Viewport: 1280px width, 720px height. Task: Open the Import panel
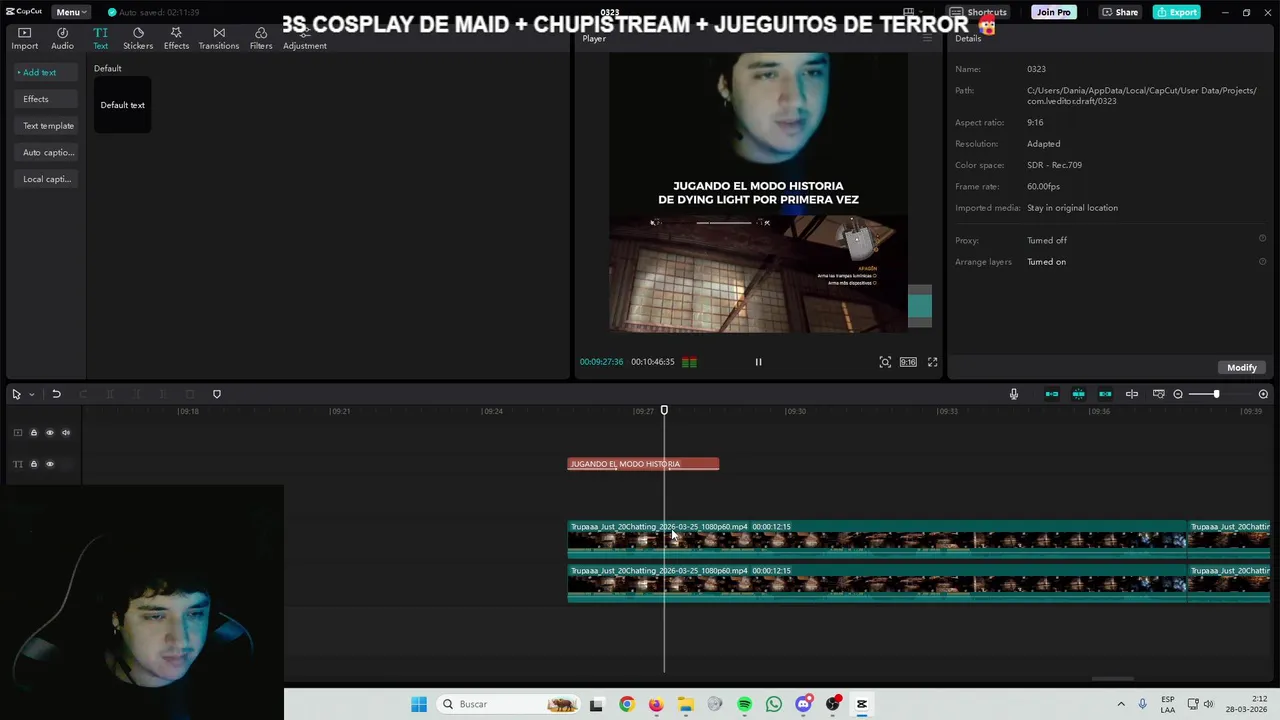pos(24,38)
